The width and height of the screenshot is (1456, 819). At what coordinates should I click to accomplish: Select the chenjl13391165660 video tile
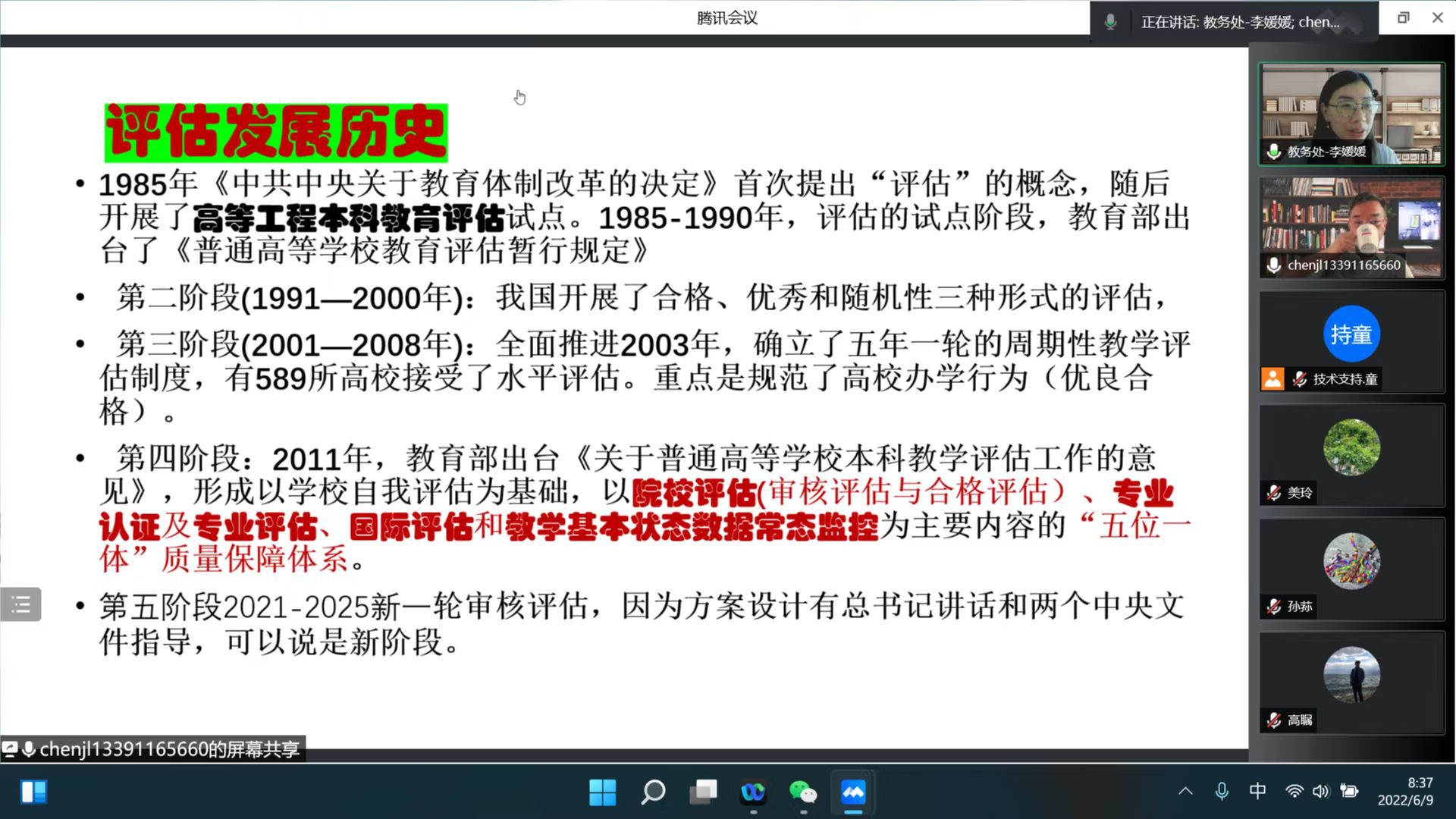pyautogui.click(x=1351, y=227)
